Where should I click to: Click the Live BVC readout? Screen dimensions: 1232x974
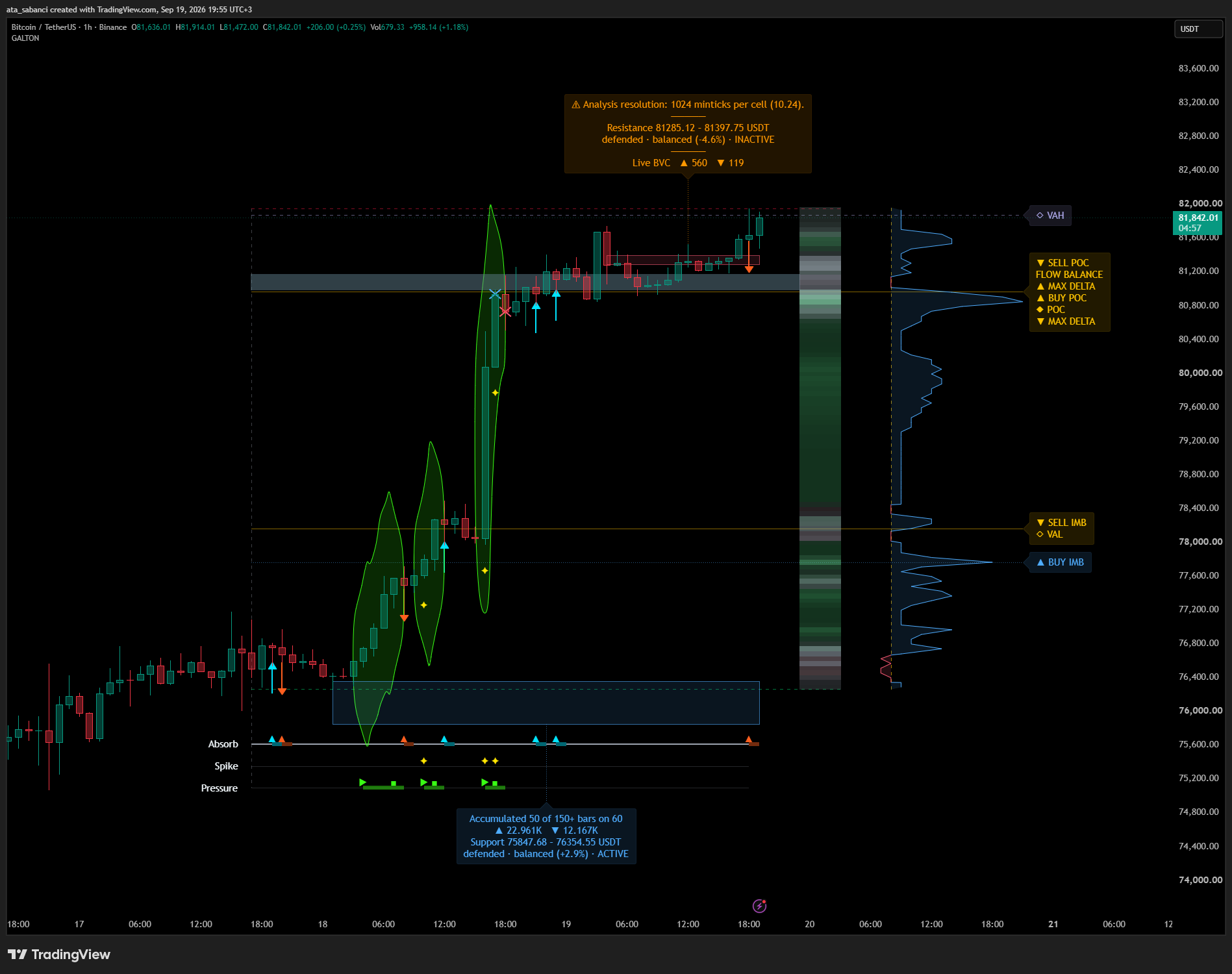pos(688,163)
